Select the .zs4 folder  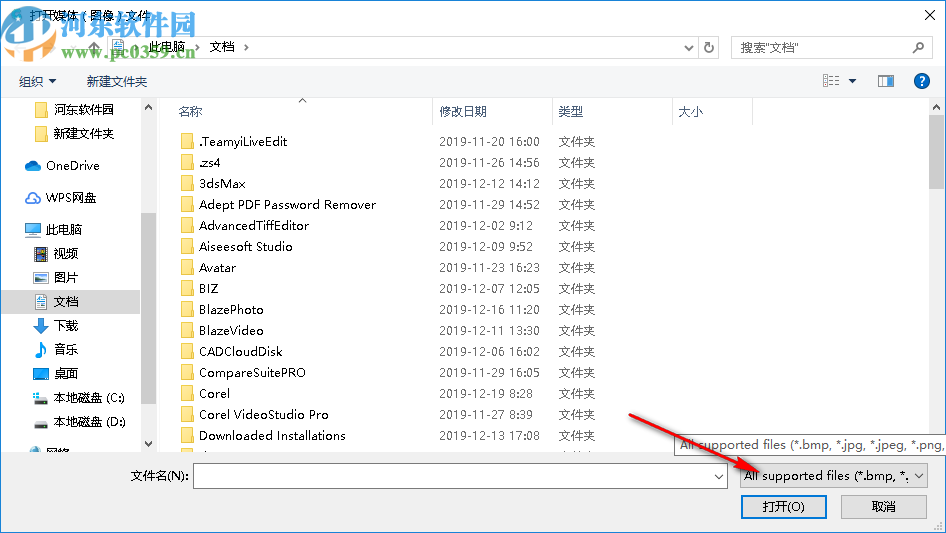[x=209, y=163]
